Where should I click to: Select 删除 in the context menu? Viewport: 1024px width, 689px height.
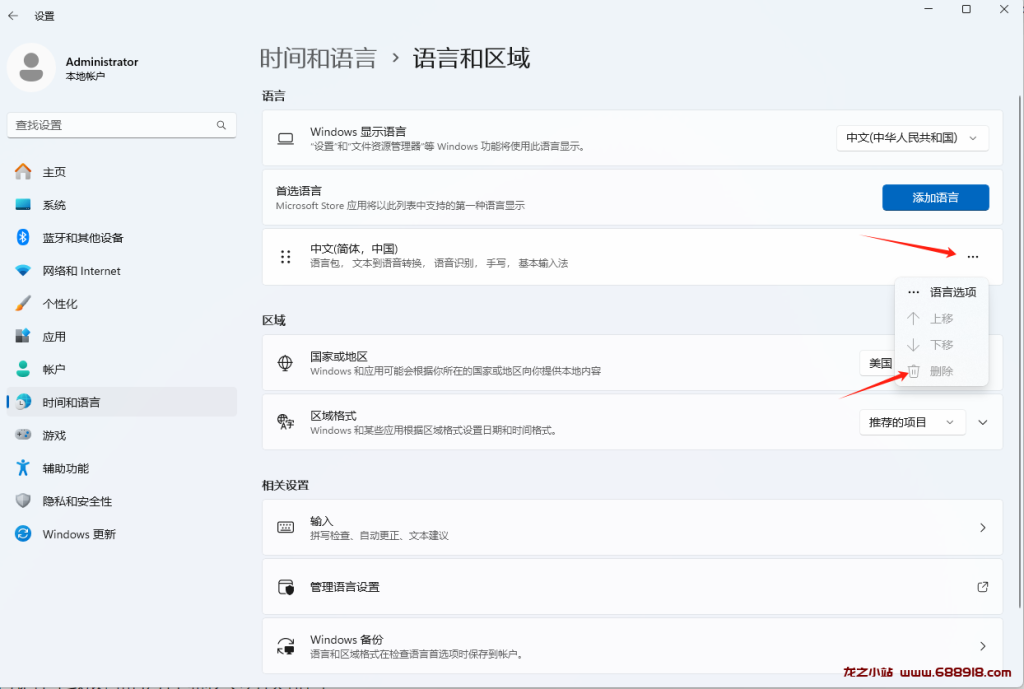tap(941, 371)
